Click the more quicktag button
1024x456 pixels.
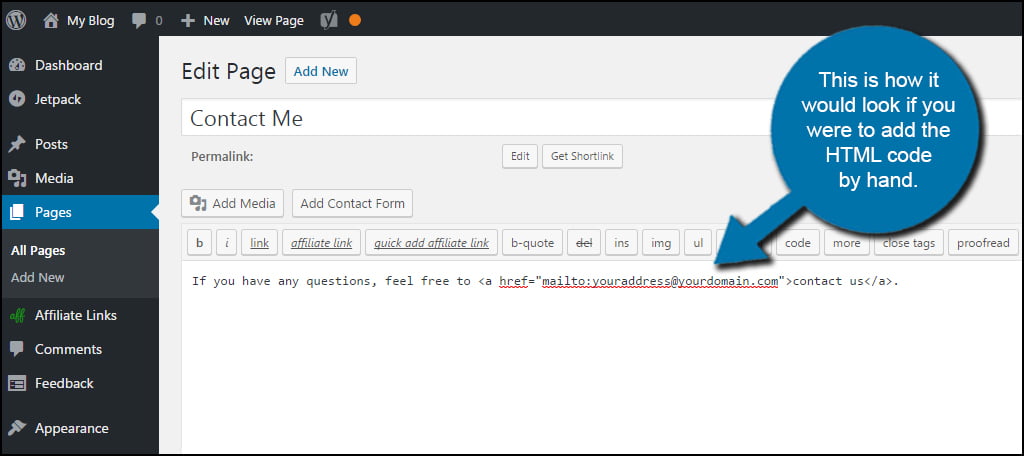[846, 243]
